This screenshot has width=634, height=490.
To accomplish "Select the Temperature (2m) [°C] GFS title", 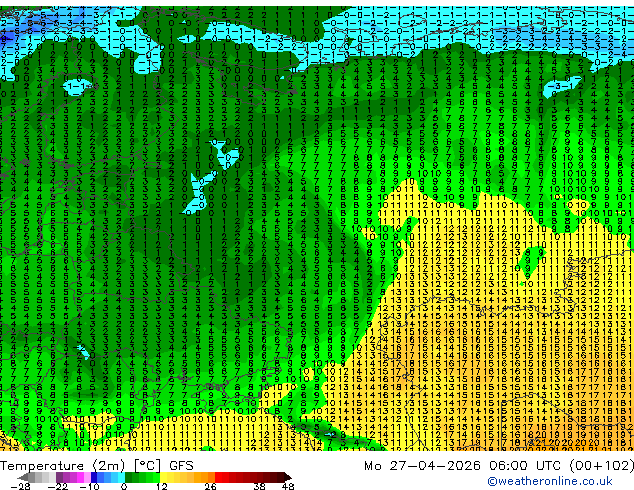I will coord(97,466).
